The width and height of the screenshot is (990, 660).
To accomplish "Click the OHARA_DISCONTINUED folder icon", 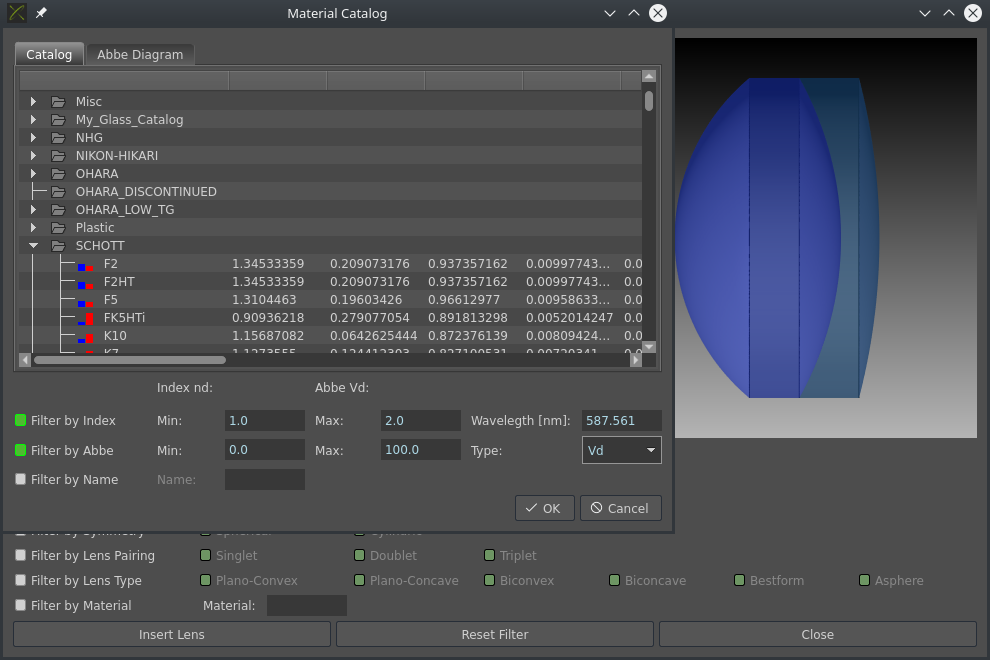I will click(x=59, y=192).
